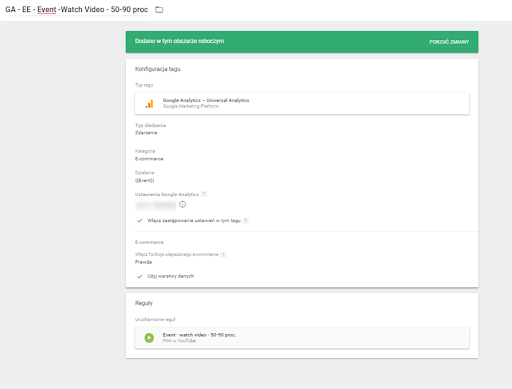Select the E-commerce category value
Viewport: 512px width, 389px height.
pyautogui.click(x=149, y=159)
